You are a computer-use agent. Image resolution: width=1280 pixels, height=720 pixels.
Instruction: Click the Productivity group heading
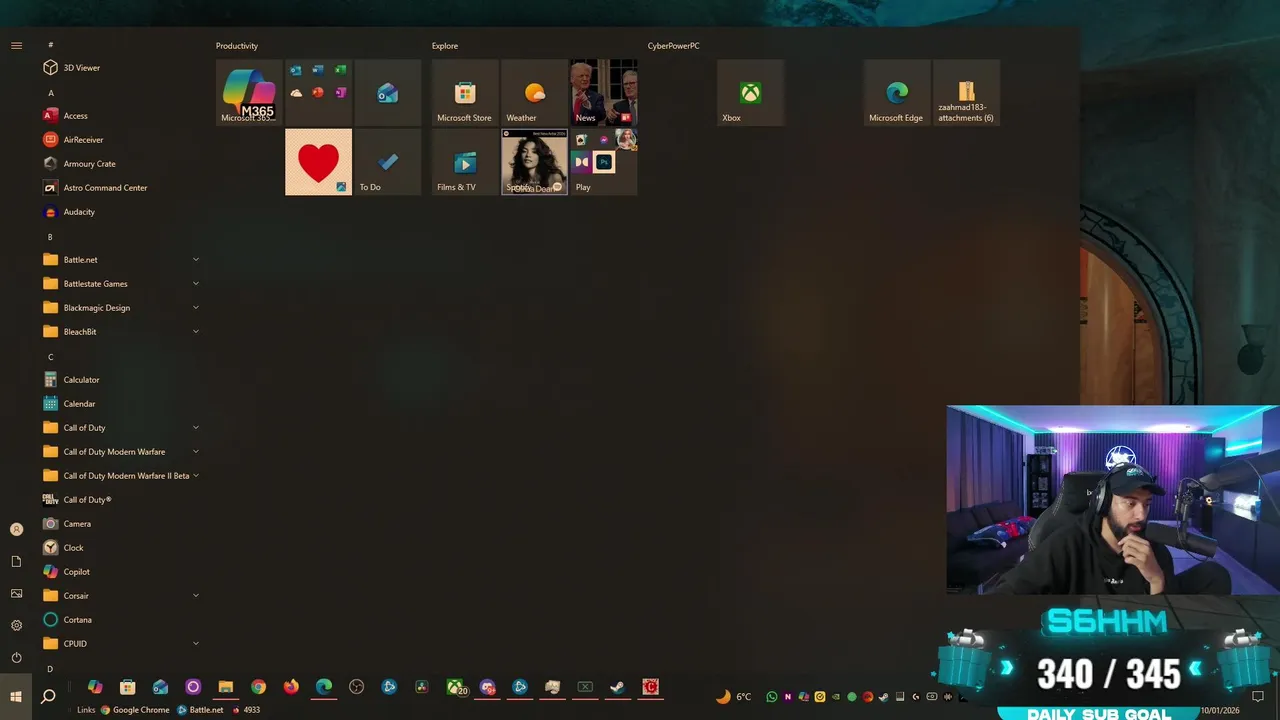point(237,46)
